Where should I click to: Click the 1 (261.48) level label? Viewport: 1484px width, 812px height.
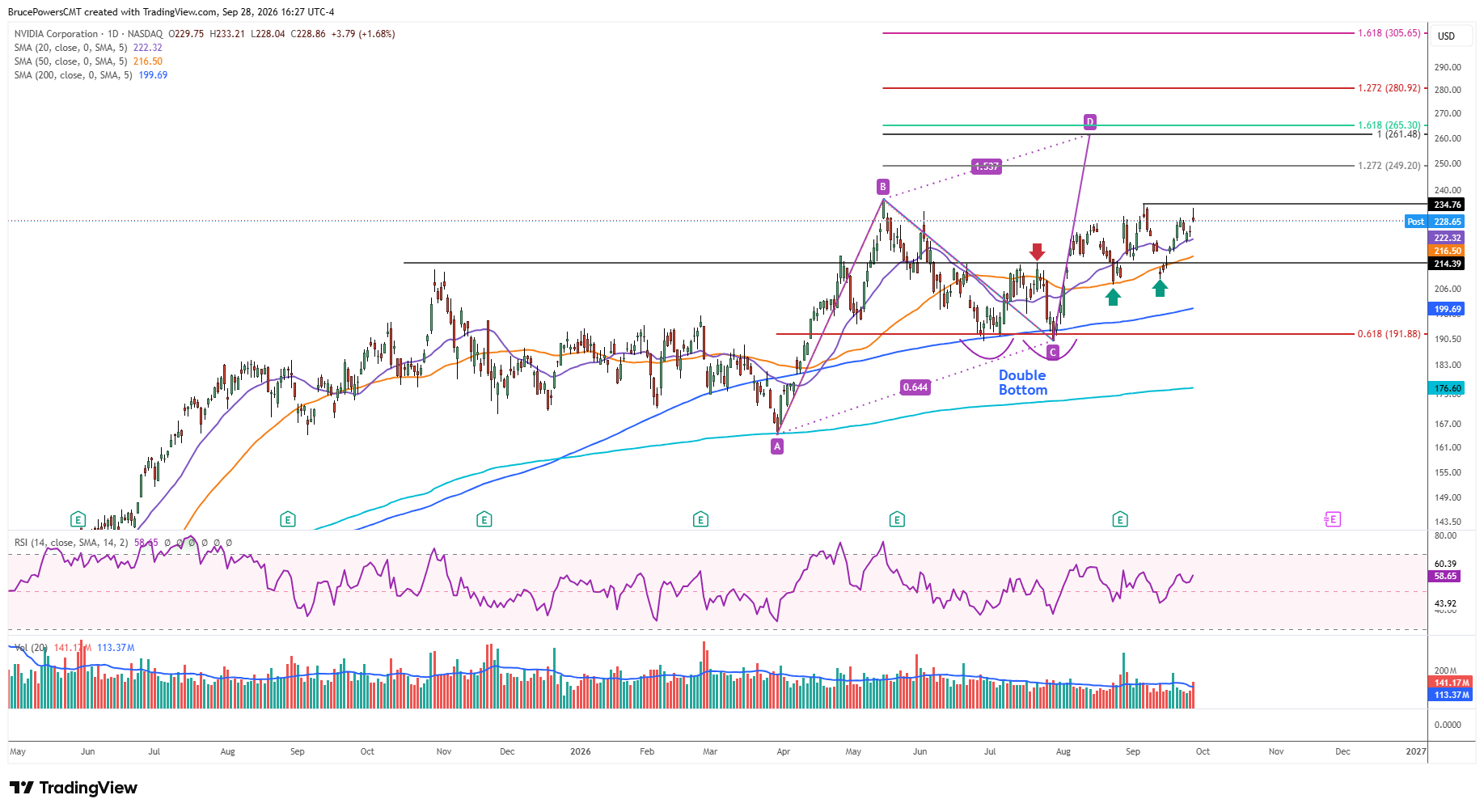coord(1398,134)
